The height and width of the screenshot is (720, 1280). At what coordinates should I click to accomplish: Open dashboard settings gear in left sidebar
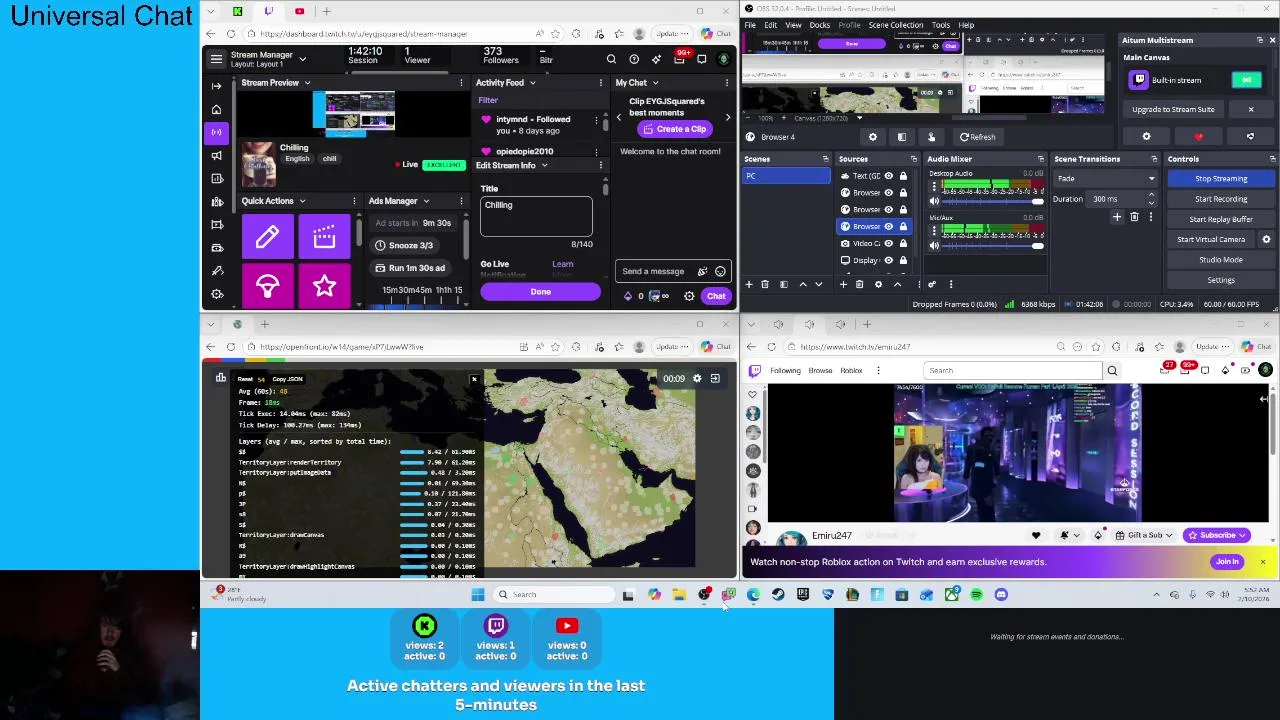[216, 294]
